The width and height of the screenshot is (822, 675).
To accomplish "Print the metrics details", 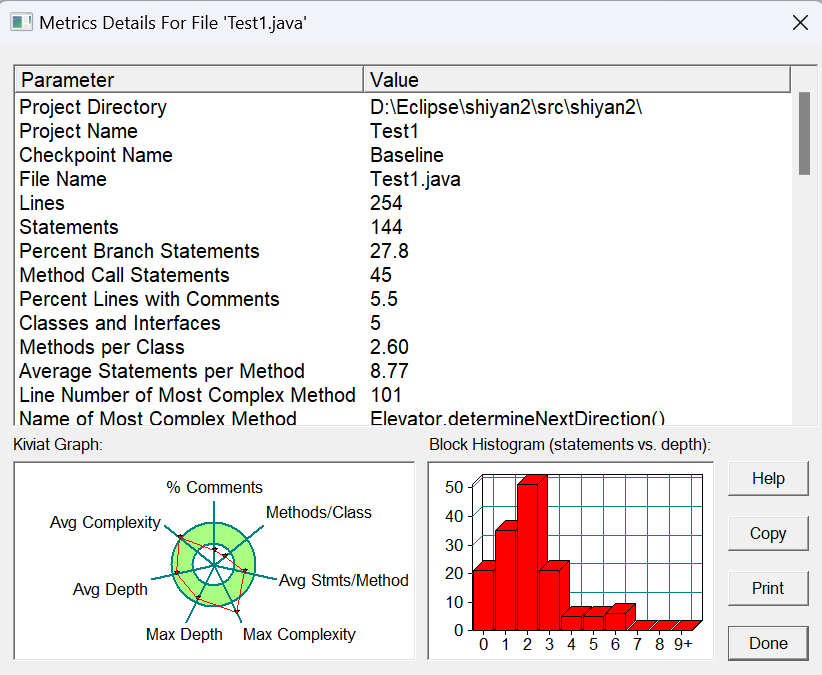I will (768, 589).
